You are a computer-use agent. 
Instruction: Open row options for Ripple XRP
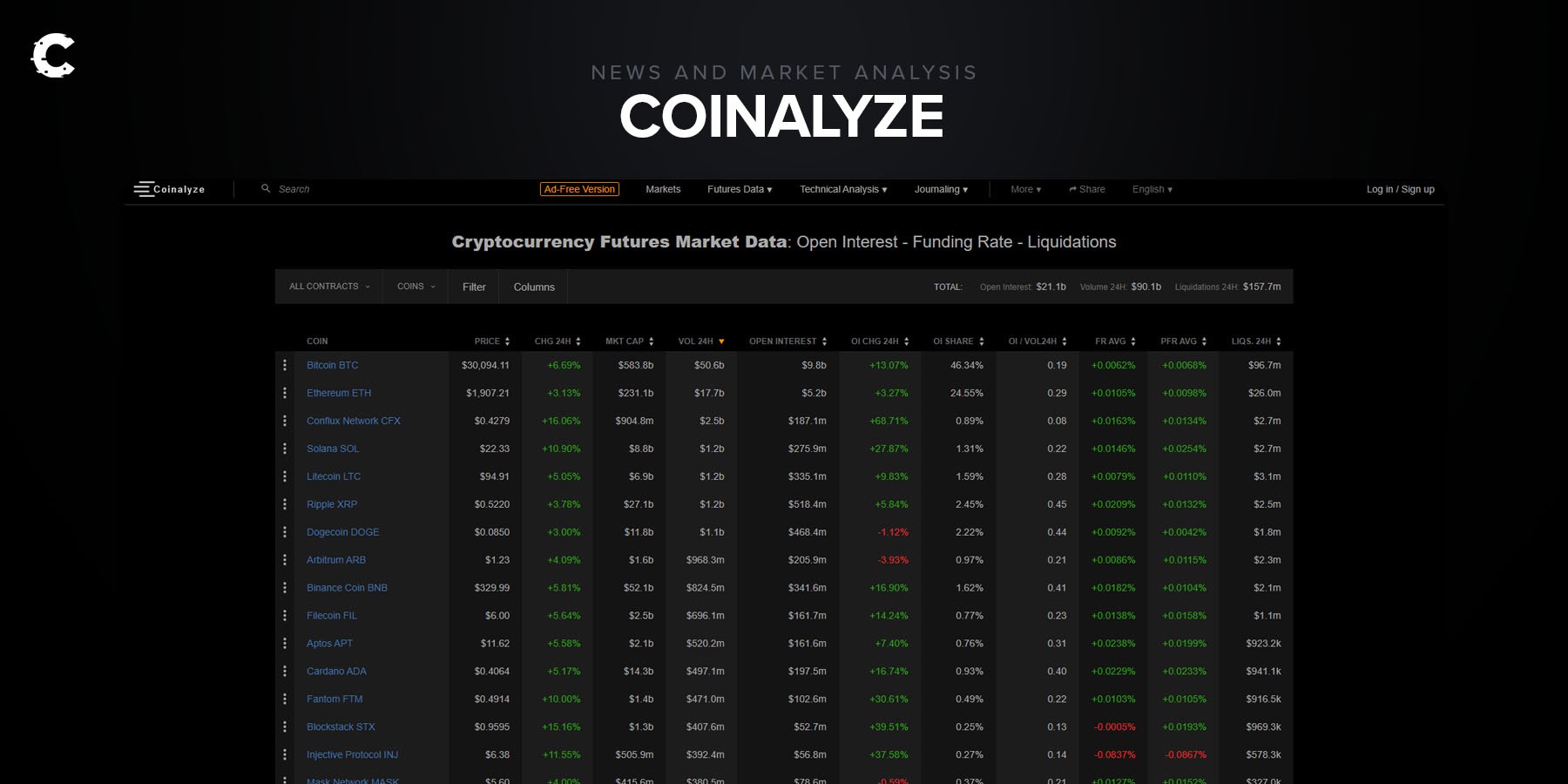pos(285,504)
